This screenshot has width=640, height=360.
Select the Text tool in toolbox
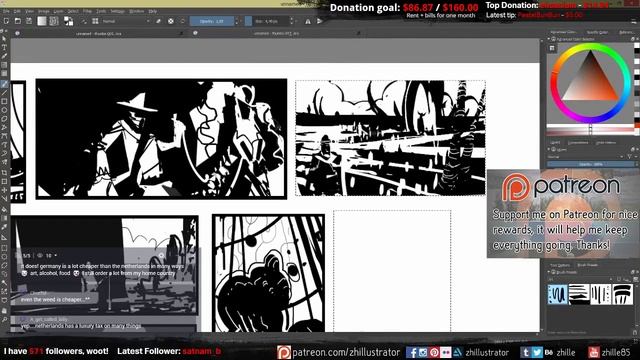point(4,47)
